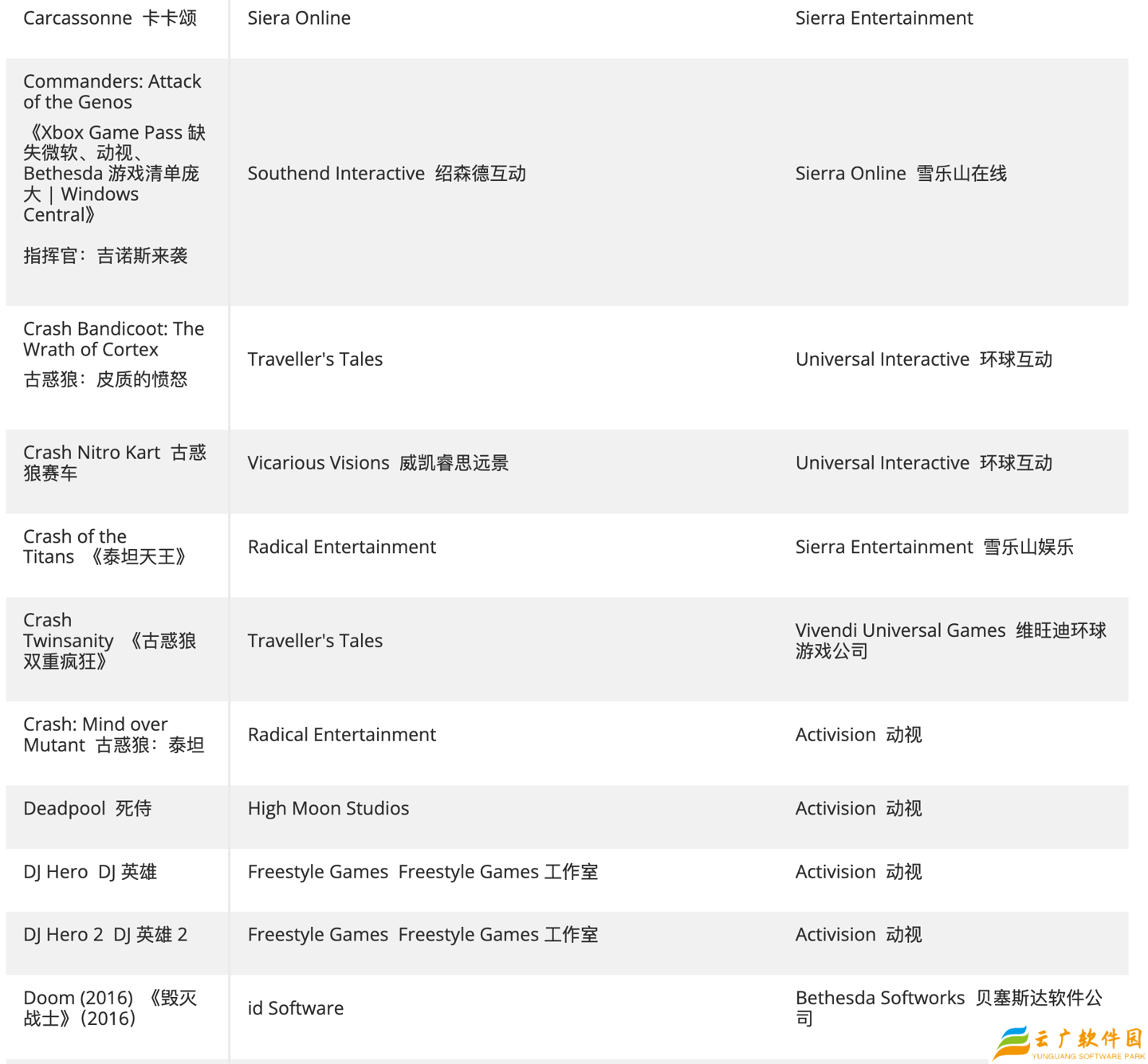Select Radical Entertainment in Crash of the Titans row
Viewport: 1148px width, 1064px height.
(x=342, y=547)
